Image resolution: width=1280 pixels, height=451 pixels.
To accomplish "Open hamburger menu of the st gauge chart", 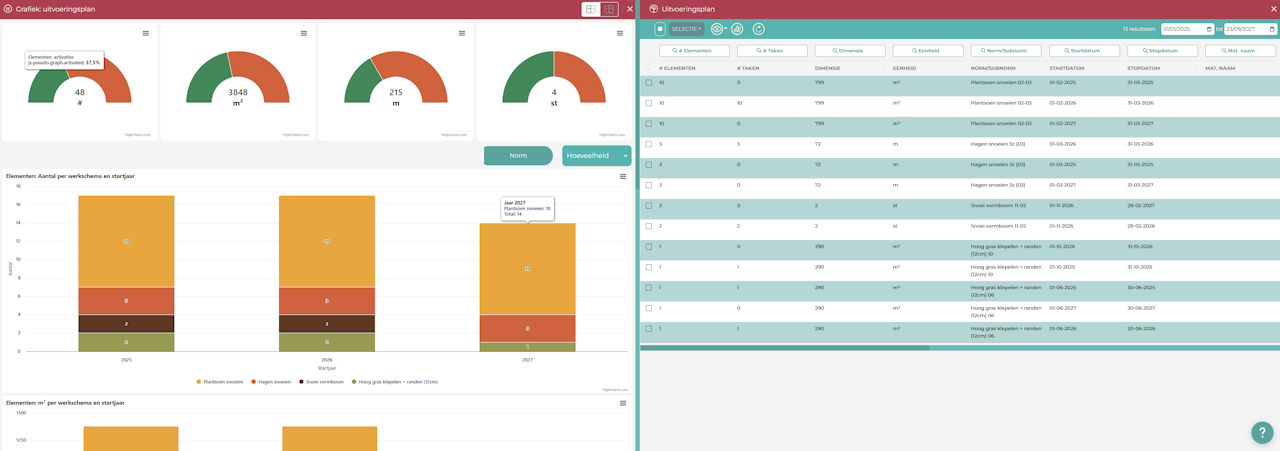I will 620,33.
